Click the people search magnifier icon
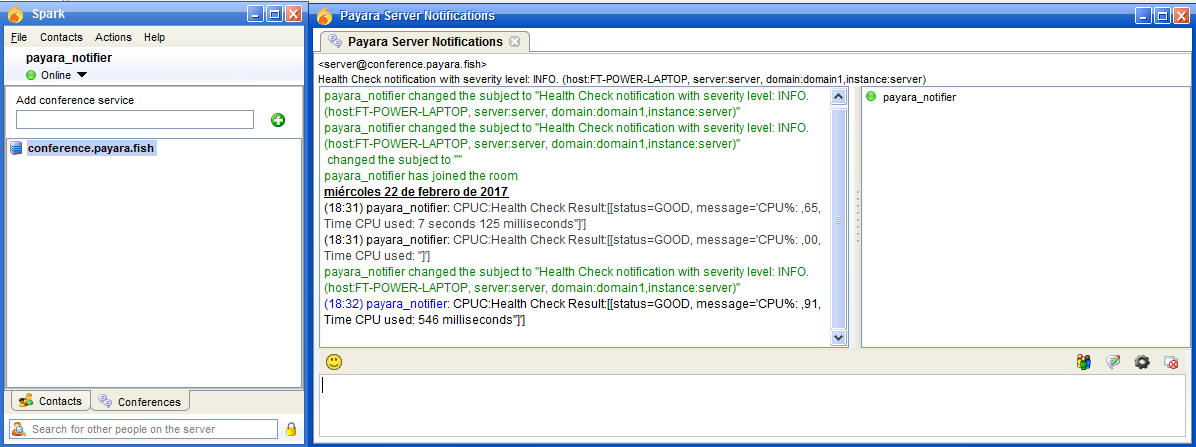The image size is (1196, 447). (x=18, y=429)
